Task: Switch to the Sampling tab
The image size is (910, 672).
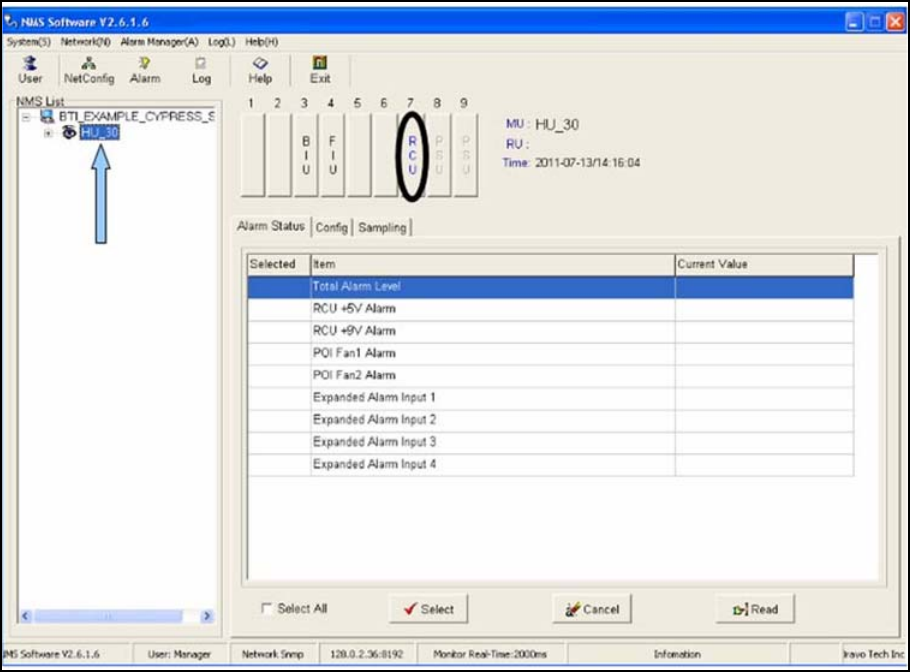Action: pyautogui.click(x=382, y=227)
